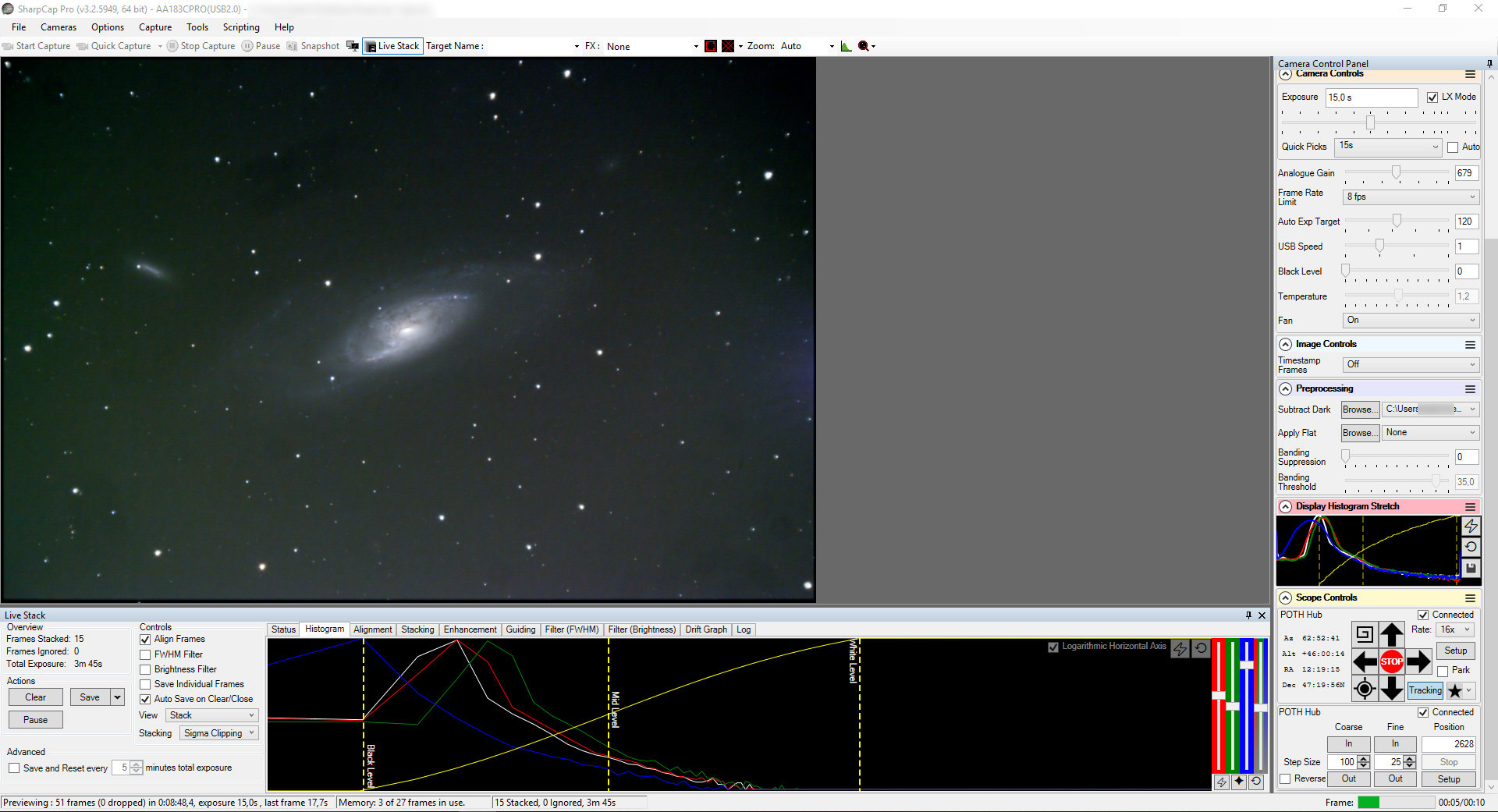Open the Stacking Sigma Clipping dropdown
The width and height of the screenshot is (1498, 812).
[x=219, y=733]
